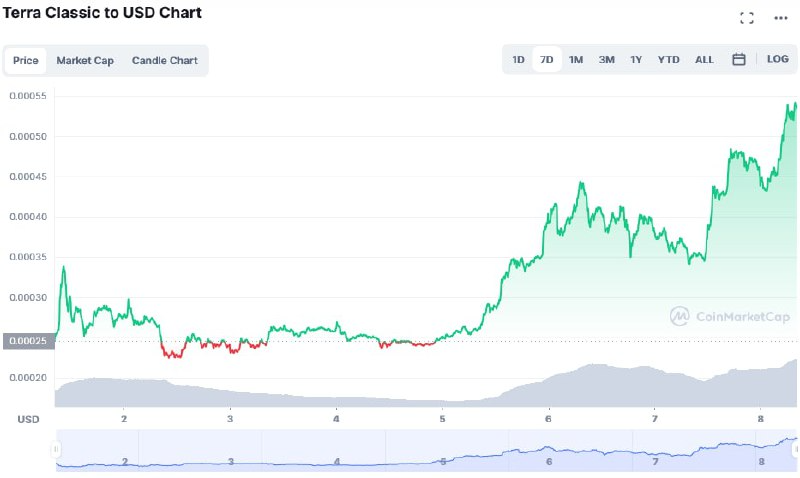
Task: Open the calendar date range picker
Action: click(738, 60)
